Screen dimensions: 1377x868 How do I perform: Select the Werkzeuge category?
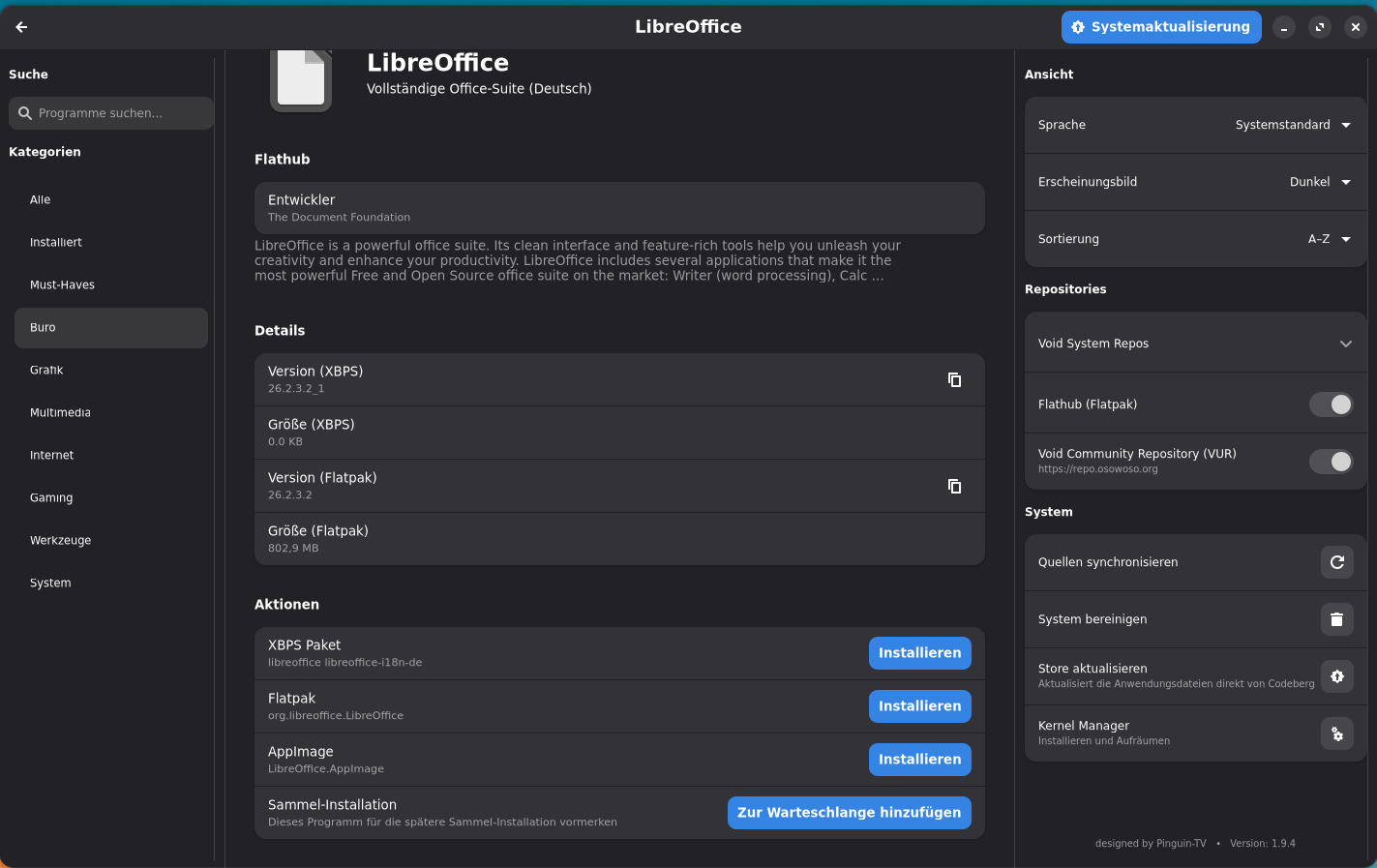111,541
